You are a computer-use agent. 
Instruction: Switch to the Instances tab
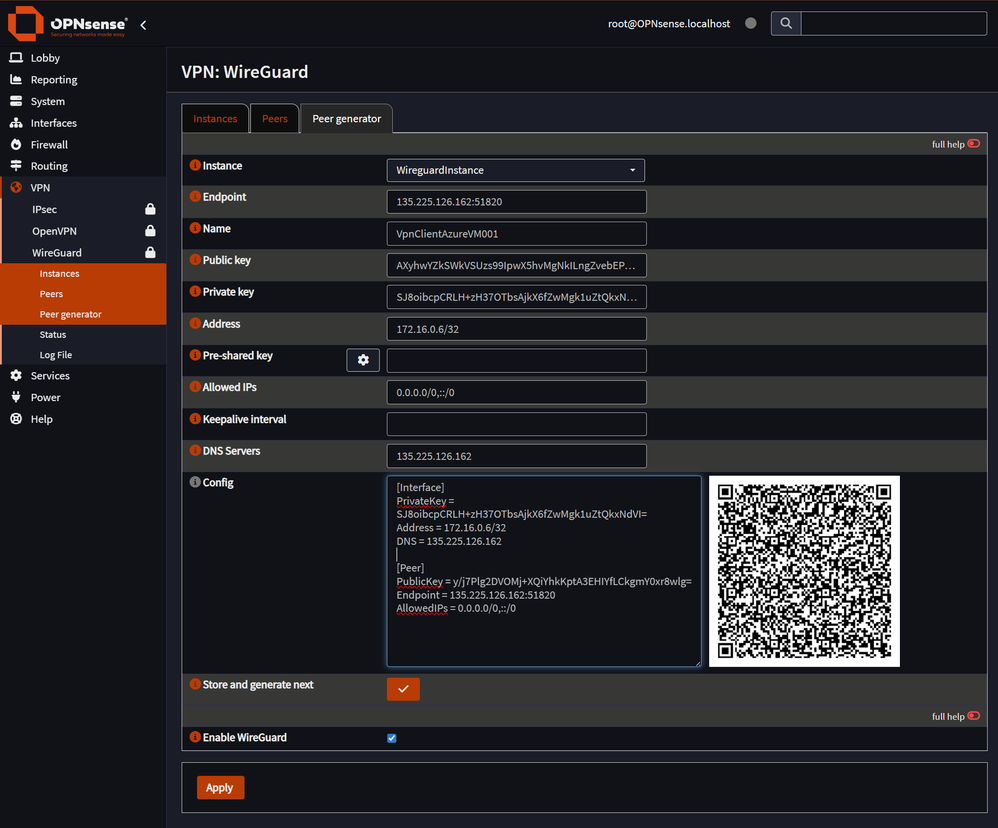click(214, 118)
